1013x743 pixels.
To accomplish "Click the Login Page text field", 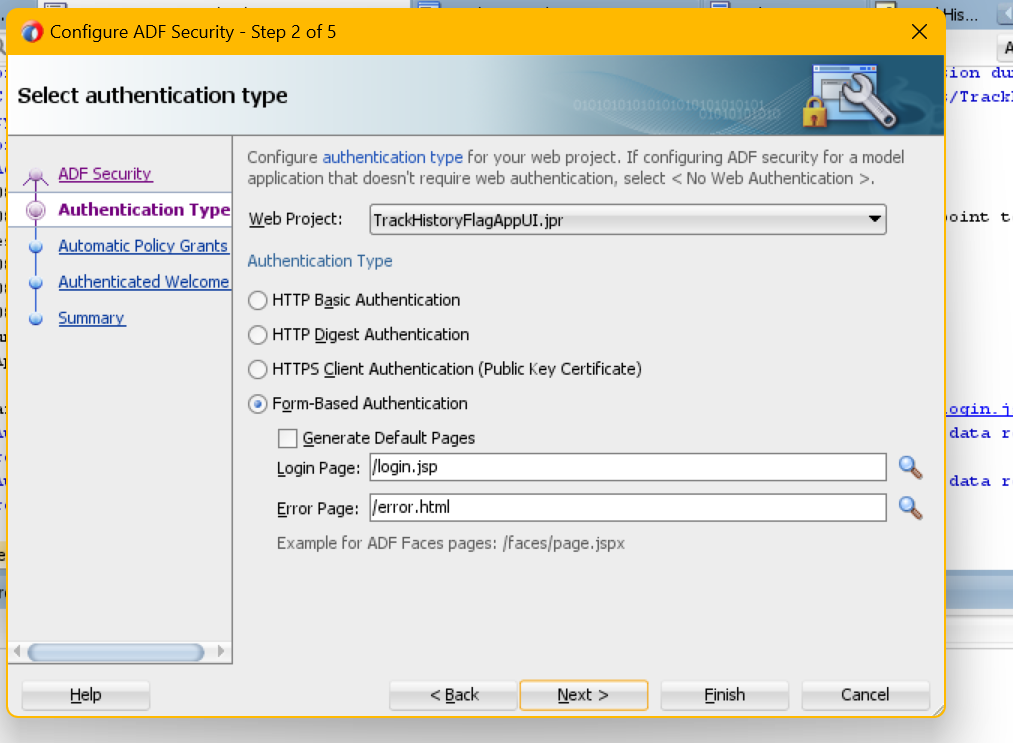I will [x=627, y=467].
